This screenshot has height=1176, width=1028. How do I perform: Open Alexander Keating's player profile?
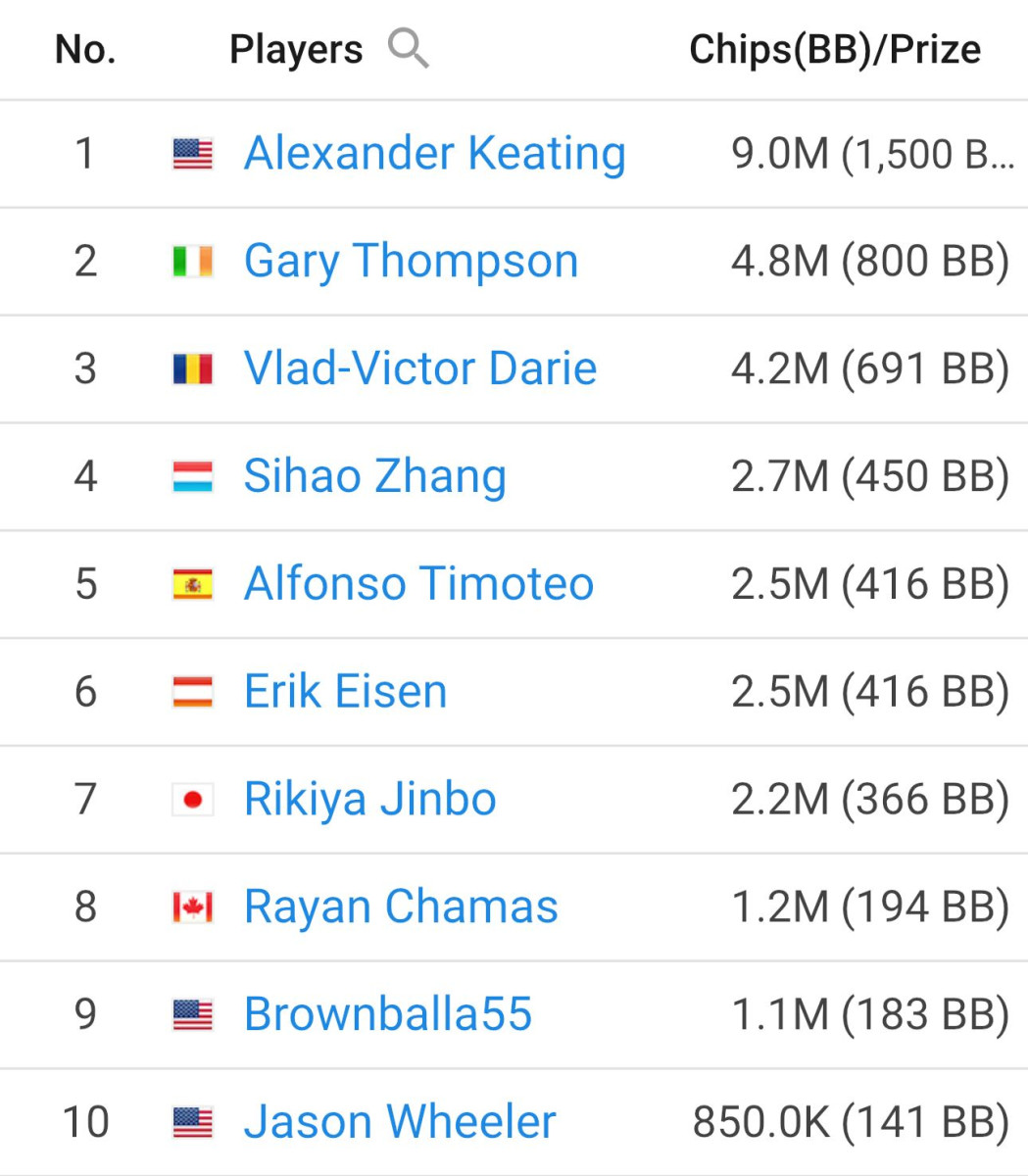pos(435,154)
